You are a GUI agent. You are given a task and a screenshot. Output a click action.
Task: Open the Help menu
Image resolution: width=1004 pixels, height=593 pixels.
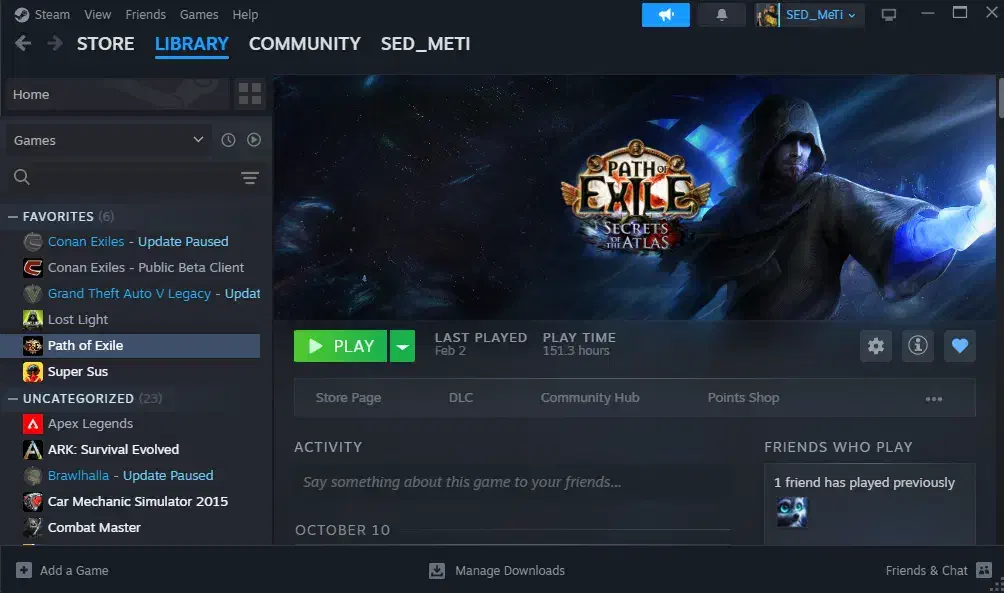[245, 15]
